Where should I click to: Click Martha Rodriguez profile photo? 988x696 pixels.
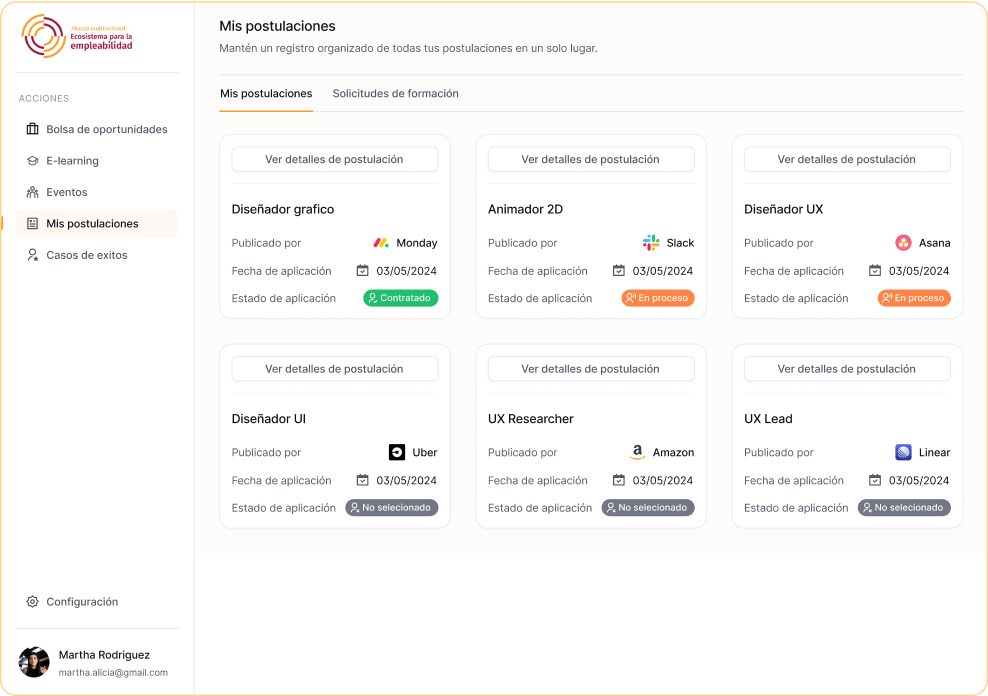tap(34, 662)
